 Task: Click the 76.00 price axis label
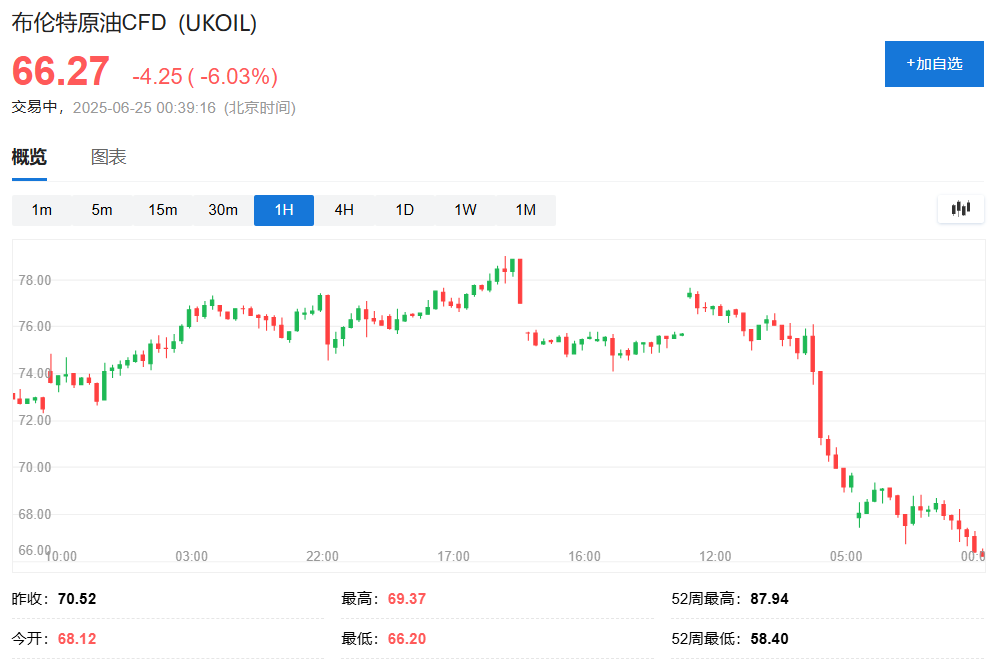pos(35,327)
